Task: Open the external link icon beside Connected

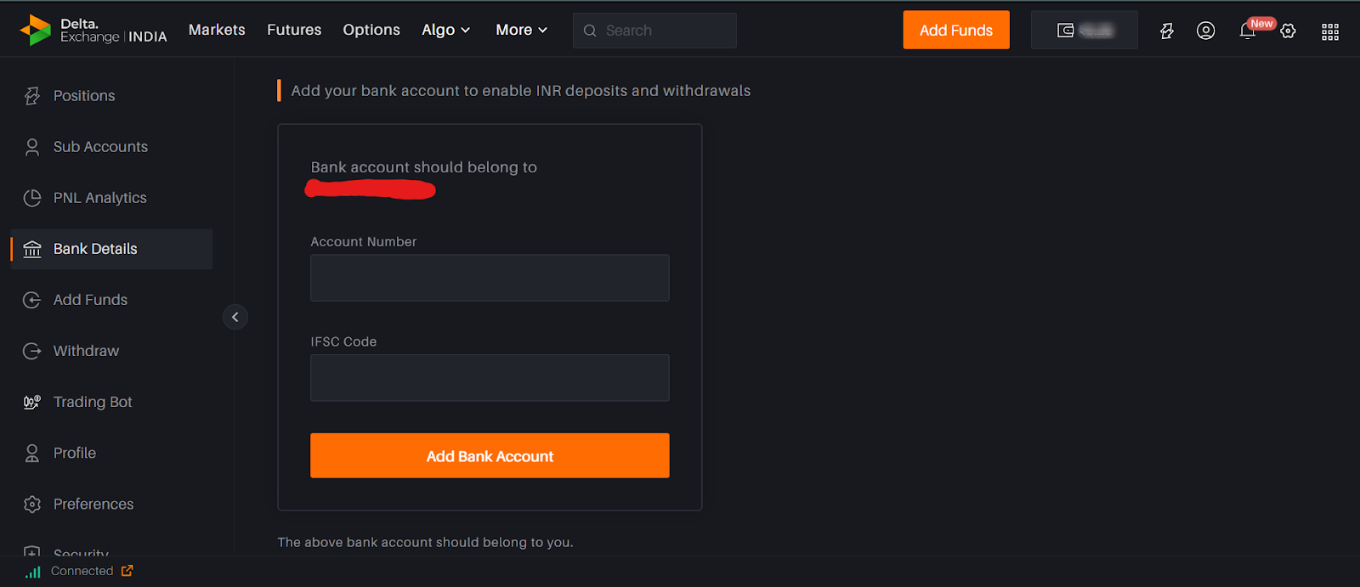Action: point(127,571)
